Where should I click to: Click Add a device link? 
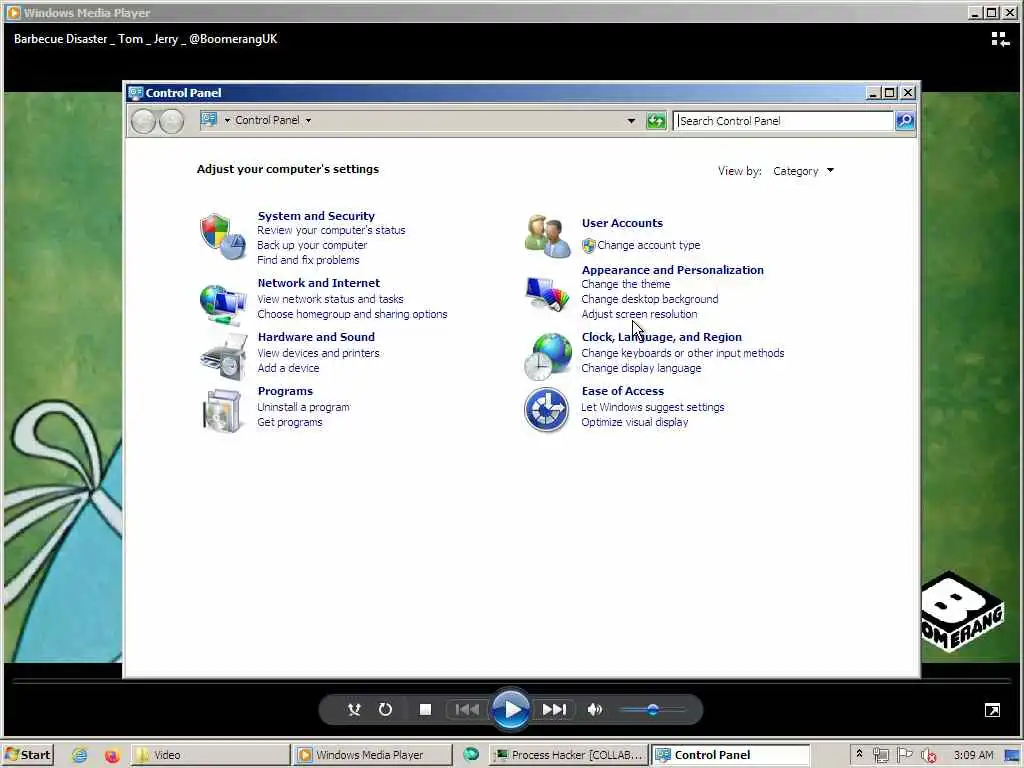pos(288,368)
